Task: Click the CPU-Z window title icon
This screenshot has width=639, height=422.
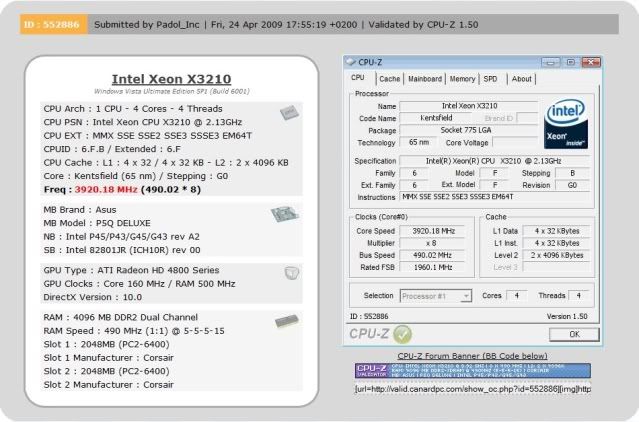Action: 350,62
